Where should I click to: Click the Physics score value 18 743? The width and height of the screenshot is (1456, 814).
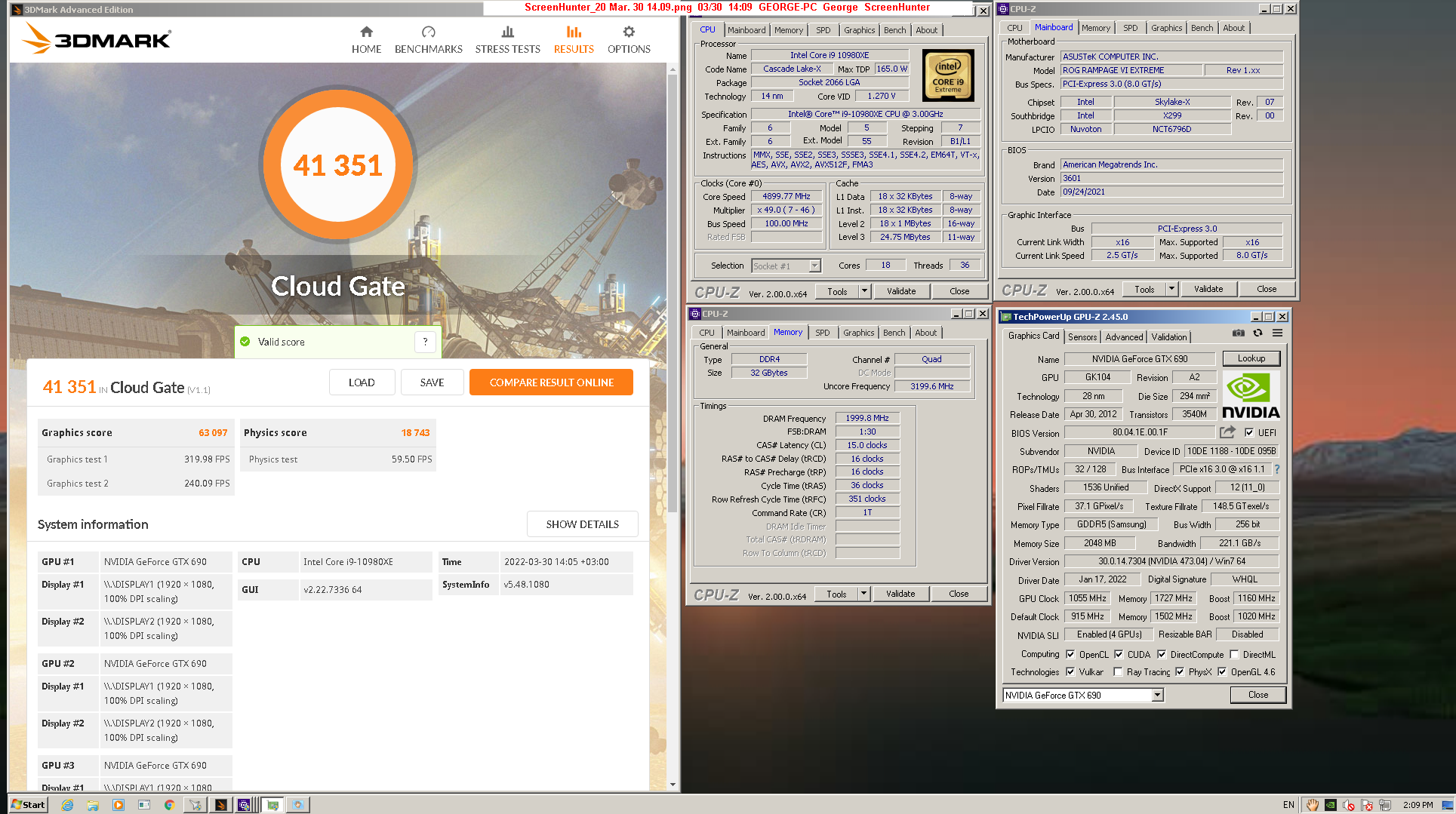(x=415, y=432)
